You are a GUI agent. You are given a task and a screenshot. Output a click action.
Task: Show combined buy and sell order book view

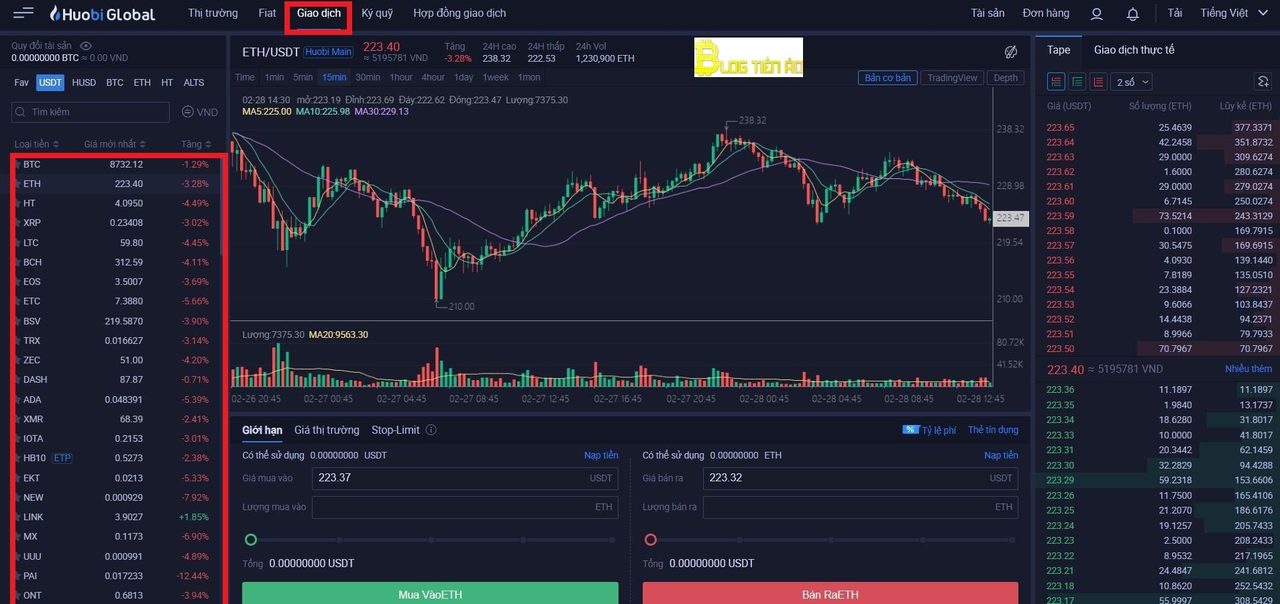pos(1056,82)
